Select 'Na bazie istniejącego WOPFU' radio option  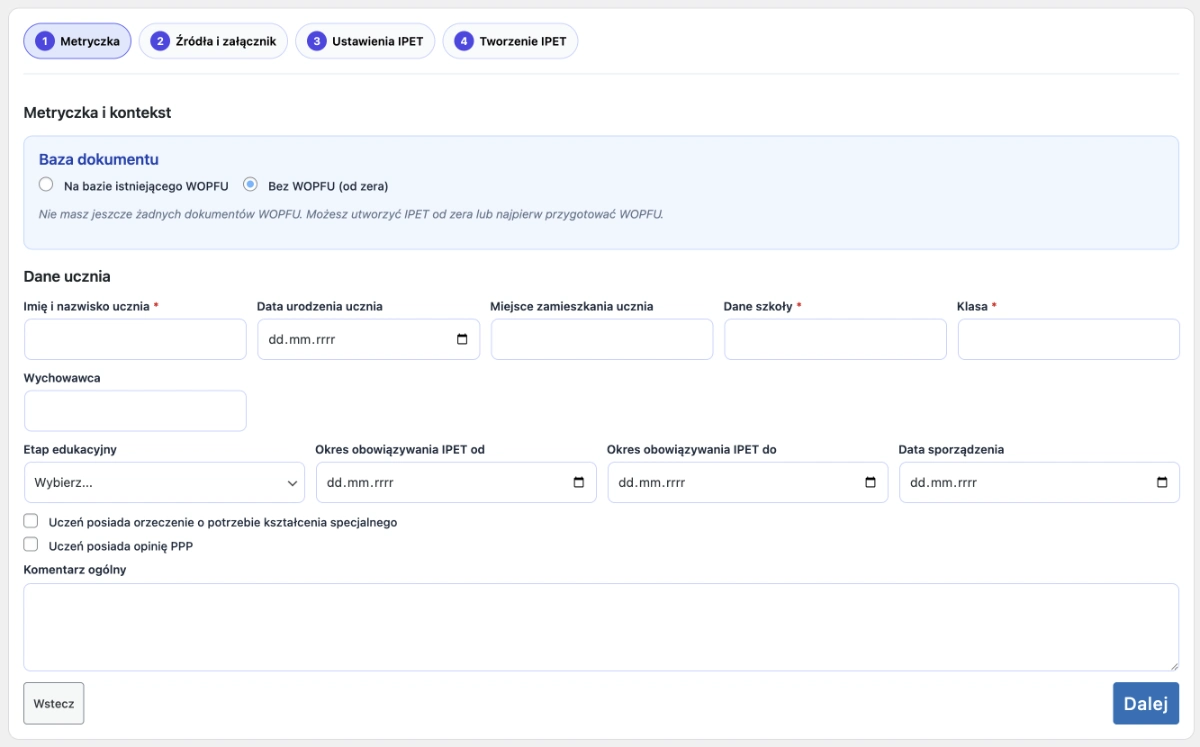pyautogui.click(x=46, y=185)
